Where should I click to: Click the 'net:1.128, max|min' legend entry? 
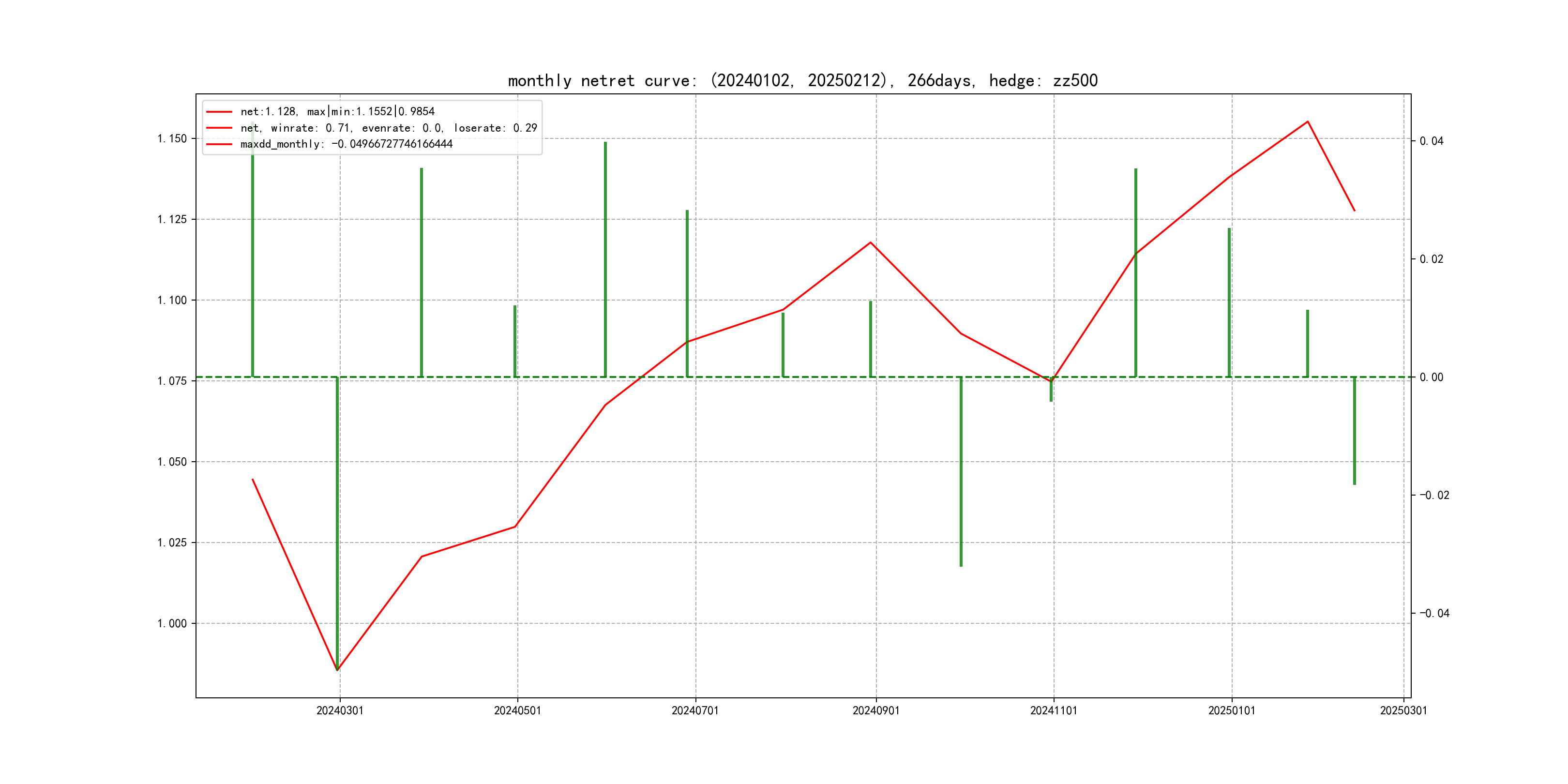click(x=337, y=111)
